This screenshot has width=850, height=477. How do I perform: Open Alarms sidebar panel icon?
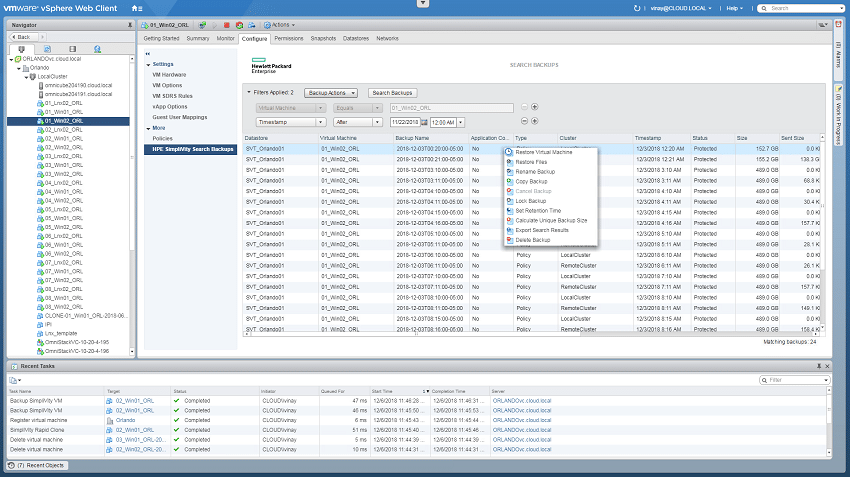click(x=838, y=24)
